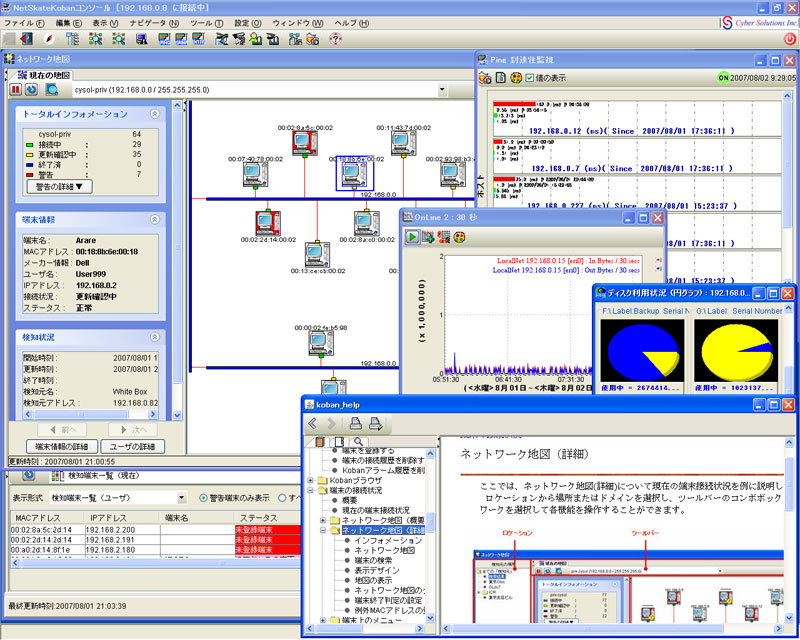Click the ステータス column header
Viewport: 800px width, 640px height.
[x=267, y=518]
